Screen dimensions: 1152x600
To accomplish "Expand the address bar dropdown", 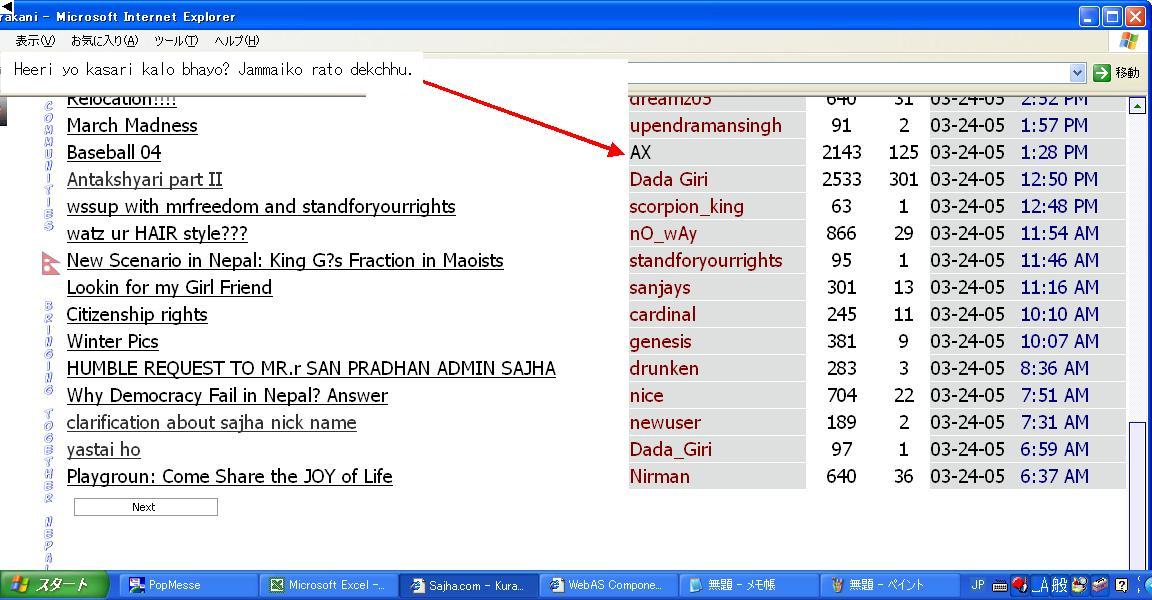I will [x=1077, y=72].
